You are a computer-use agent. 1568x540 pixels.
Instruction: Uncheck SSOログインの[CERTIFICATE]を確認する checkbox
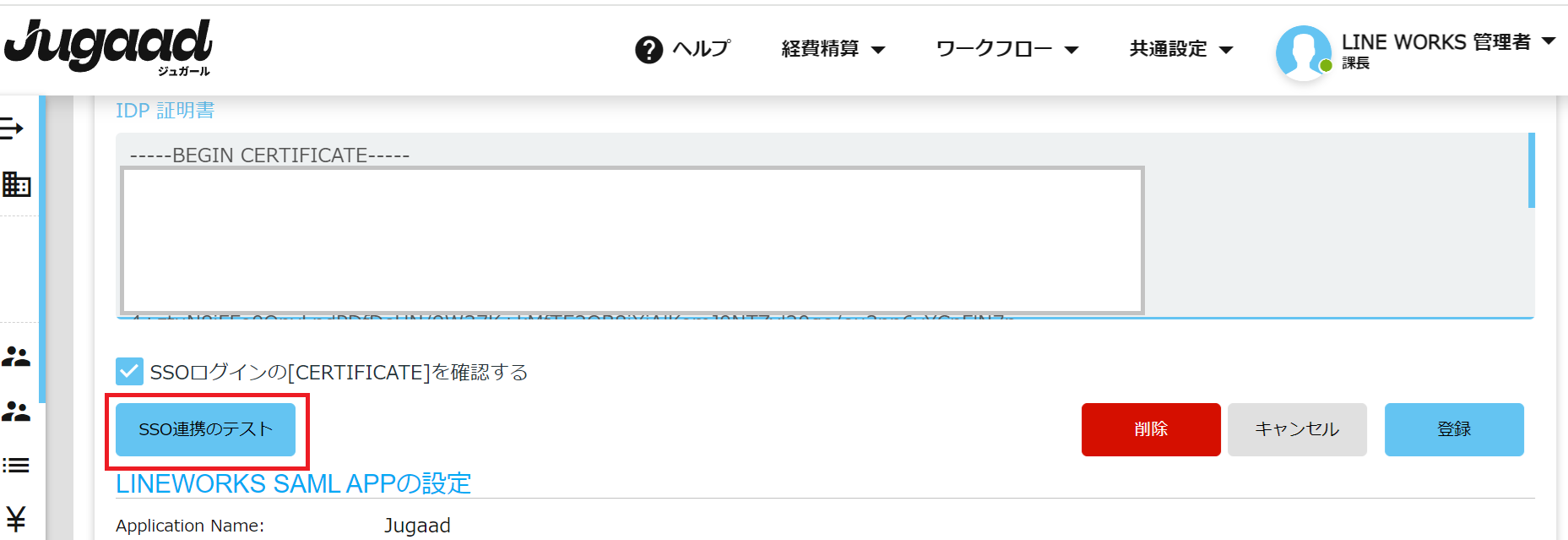(x=129, y=371)
